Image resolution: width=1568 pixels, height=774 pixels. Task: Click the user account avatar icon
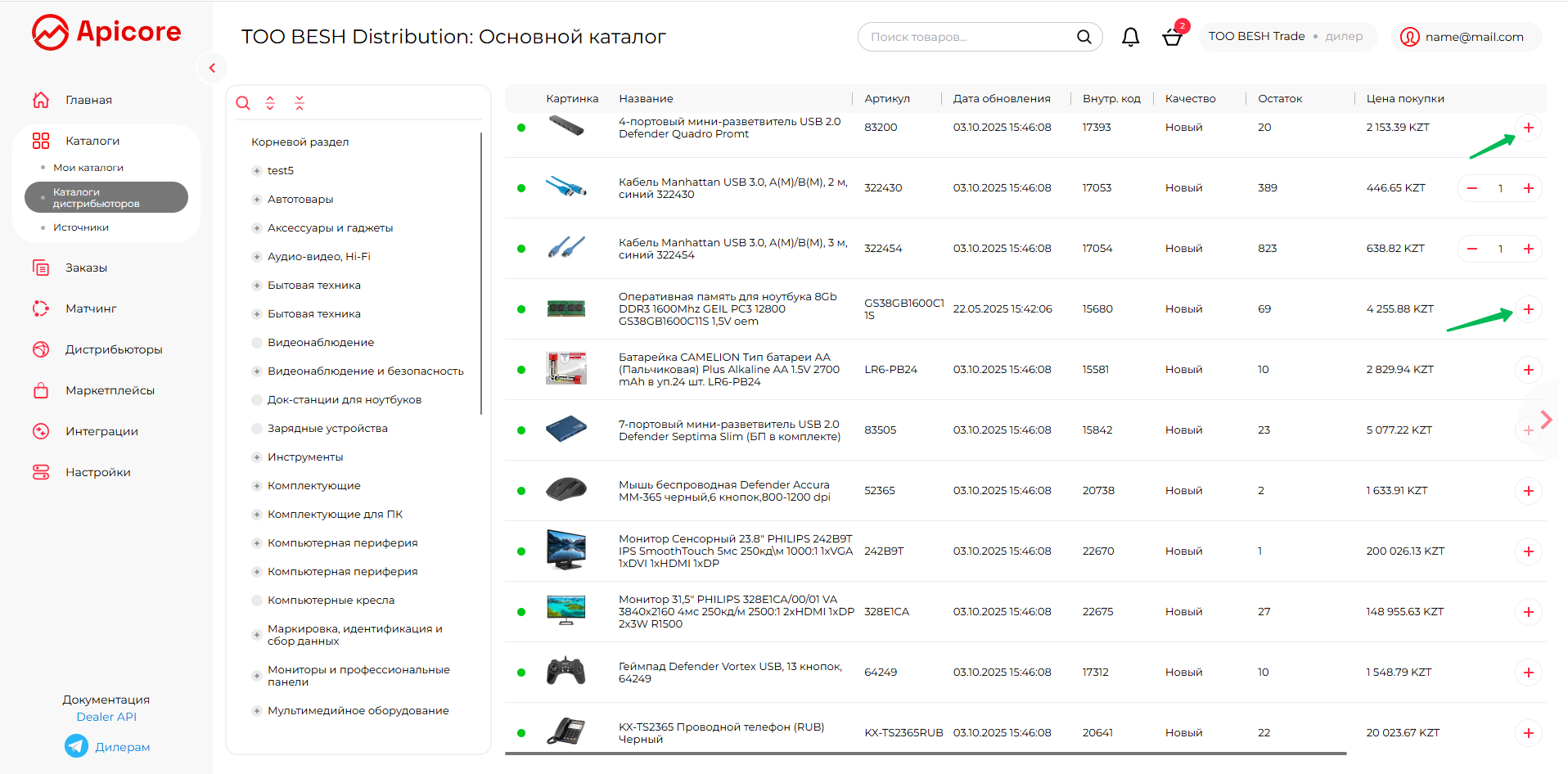pos(1409,37)
